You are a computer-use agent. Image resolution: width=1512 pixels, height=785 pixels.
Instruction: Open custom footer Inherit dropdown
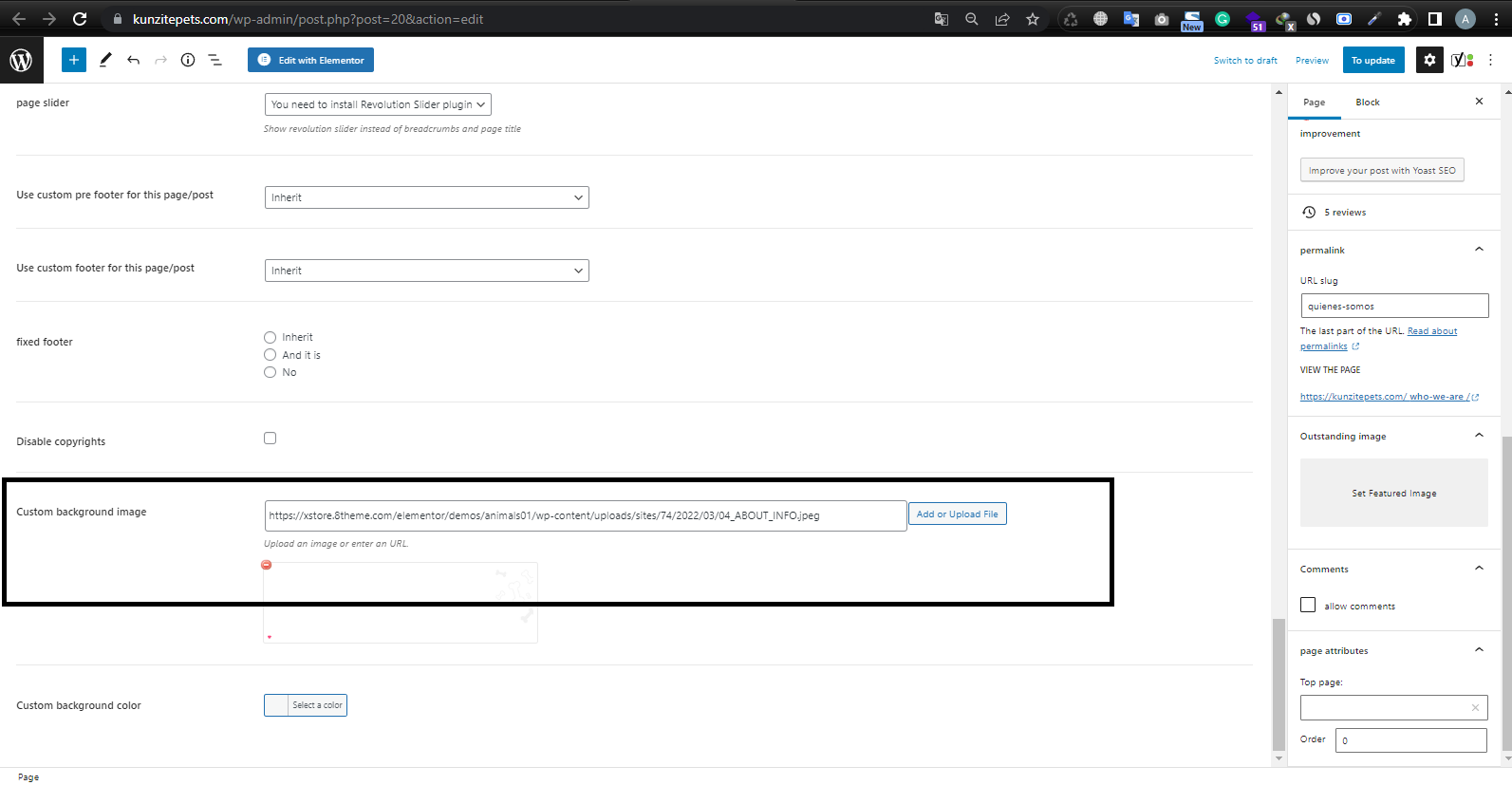tap(427, 271)
